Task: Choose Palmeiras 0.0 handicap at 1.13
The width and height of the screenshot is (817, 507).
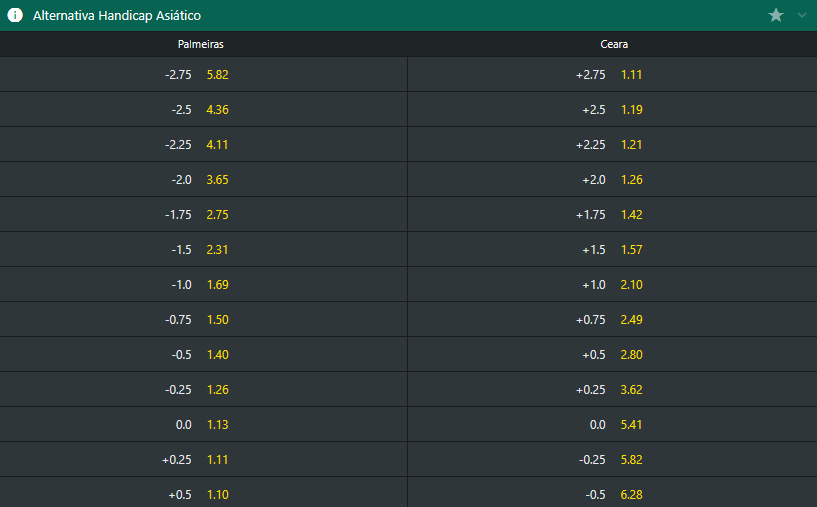Action: [x=203, y=424]
